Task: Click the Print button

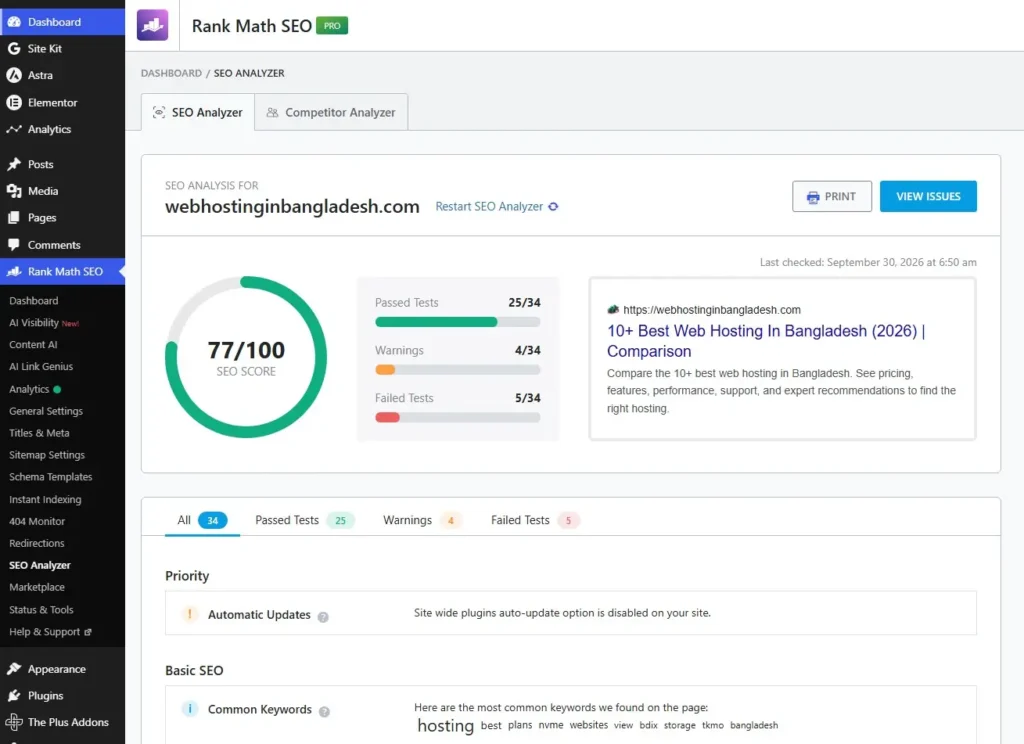Action: click(x=832, y=196)
